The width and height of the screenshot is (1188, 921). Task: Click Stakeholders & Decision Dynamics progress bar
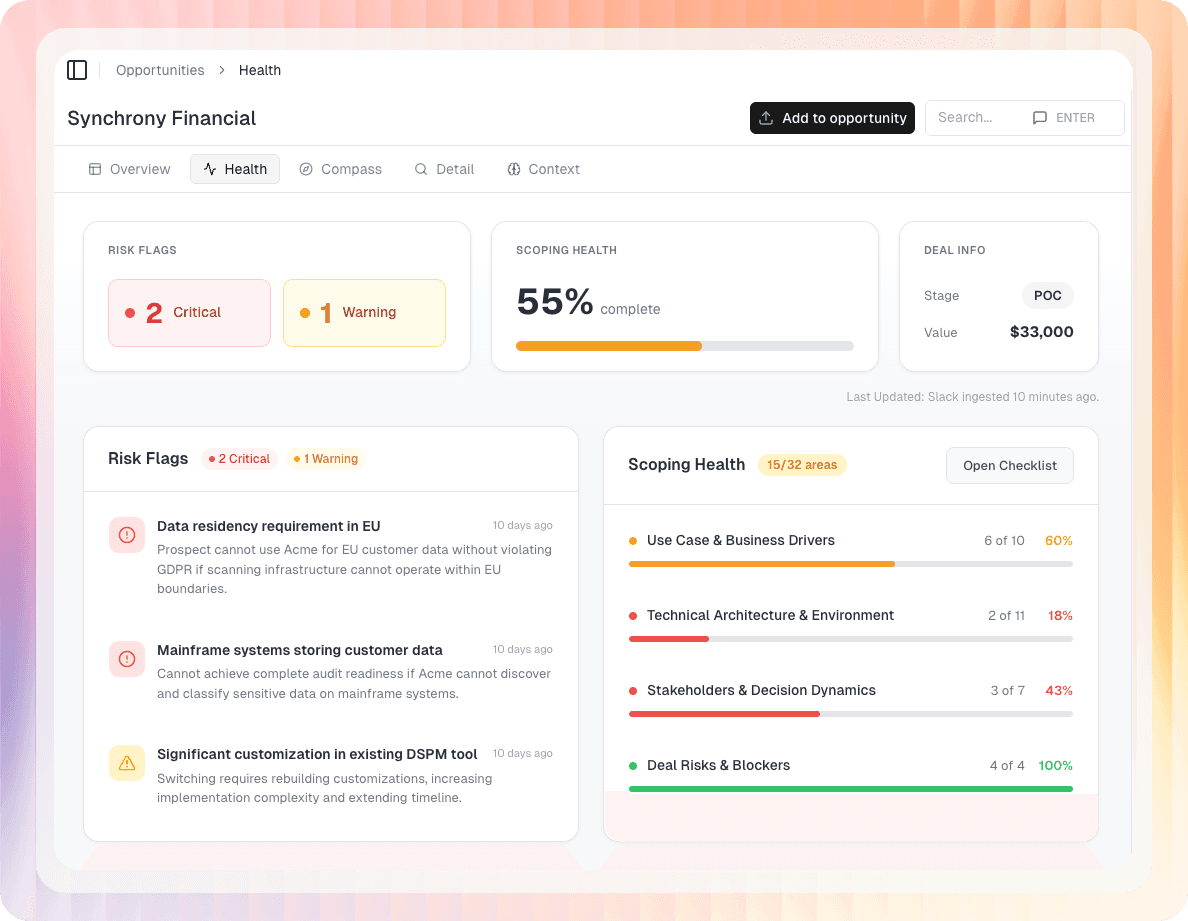[851, 714]
